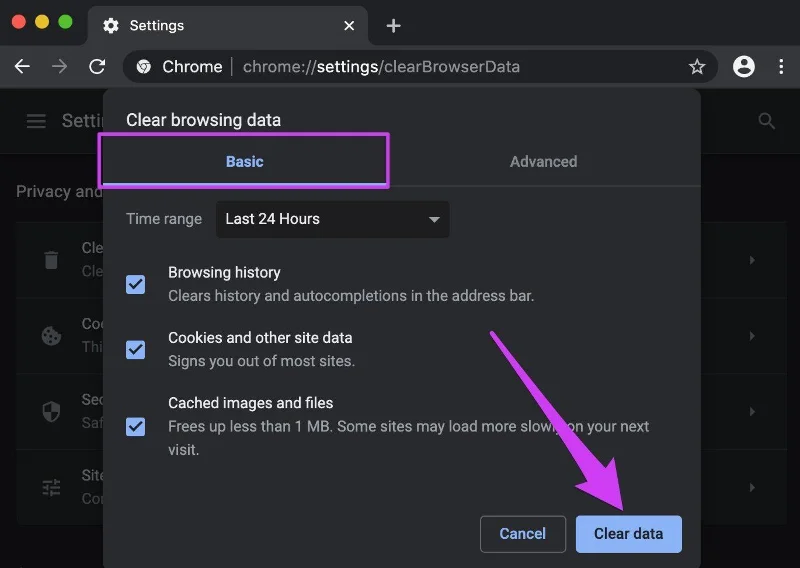This screenshot has width=800, height=568.
Task: Click 'Clears history and autocompletions' description
Action: coord(351,295)
